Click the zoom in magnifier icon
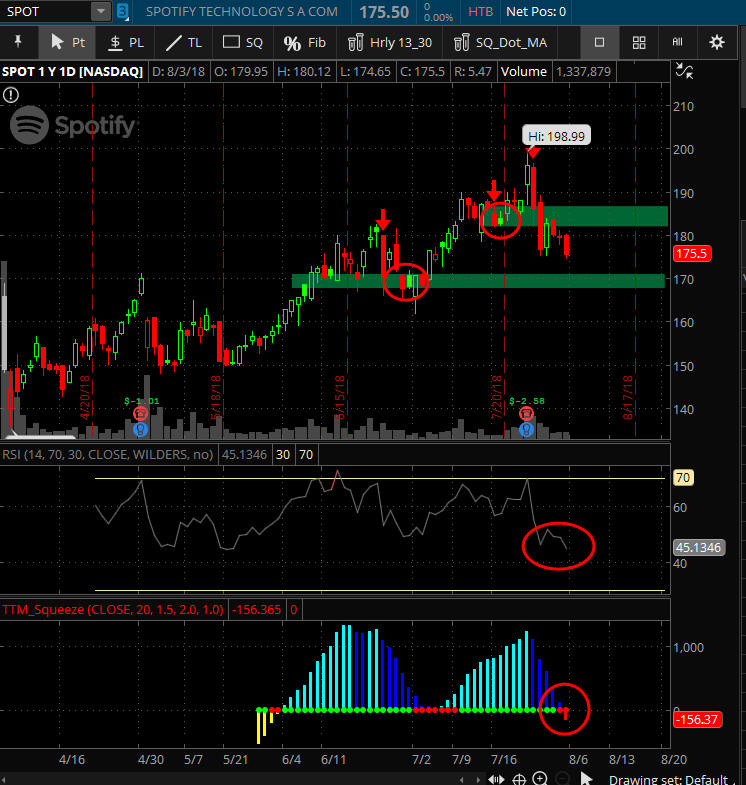The height and width of the screenshot is (785, 746). (x=539, y=778)
